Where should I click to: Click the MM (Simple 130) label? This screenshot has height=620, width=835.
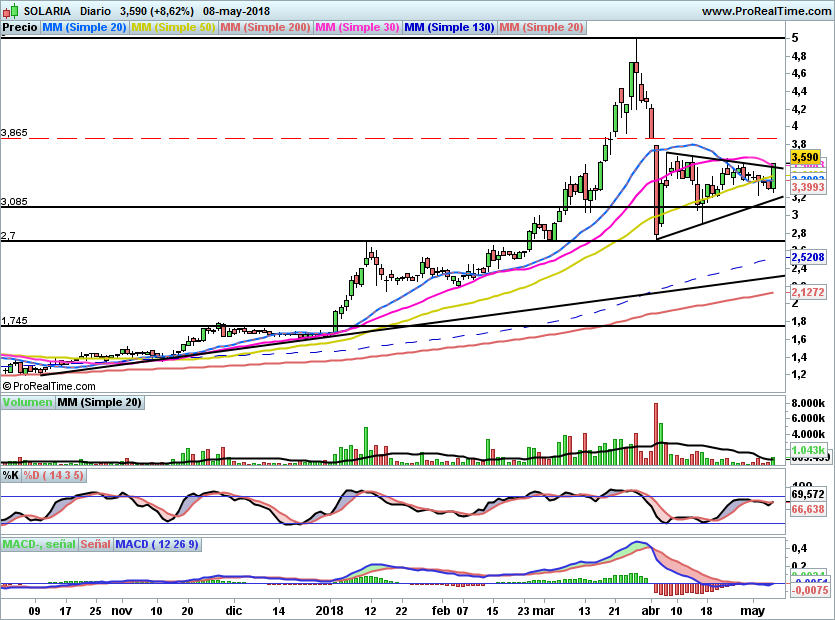(449, 27)
